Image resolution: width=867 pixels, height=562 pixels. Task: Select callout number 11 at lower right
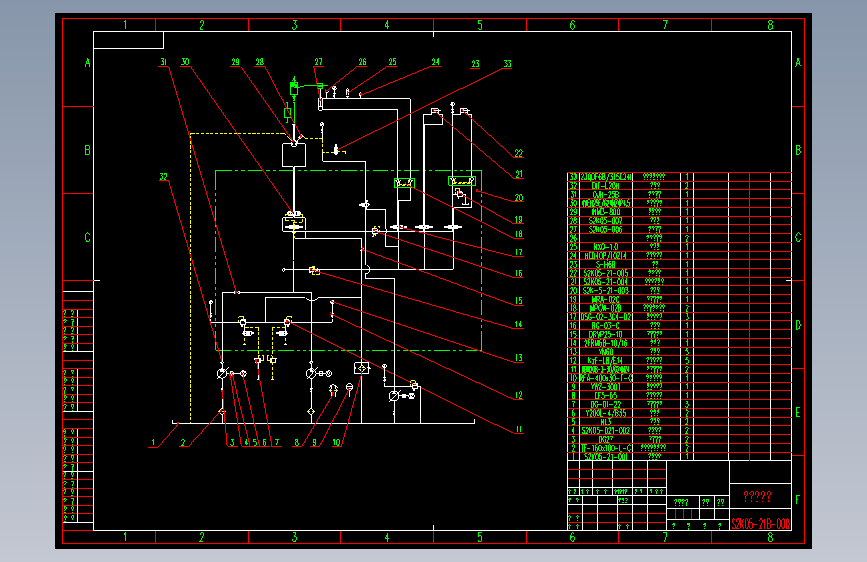click(x=519, y=429)
